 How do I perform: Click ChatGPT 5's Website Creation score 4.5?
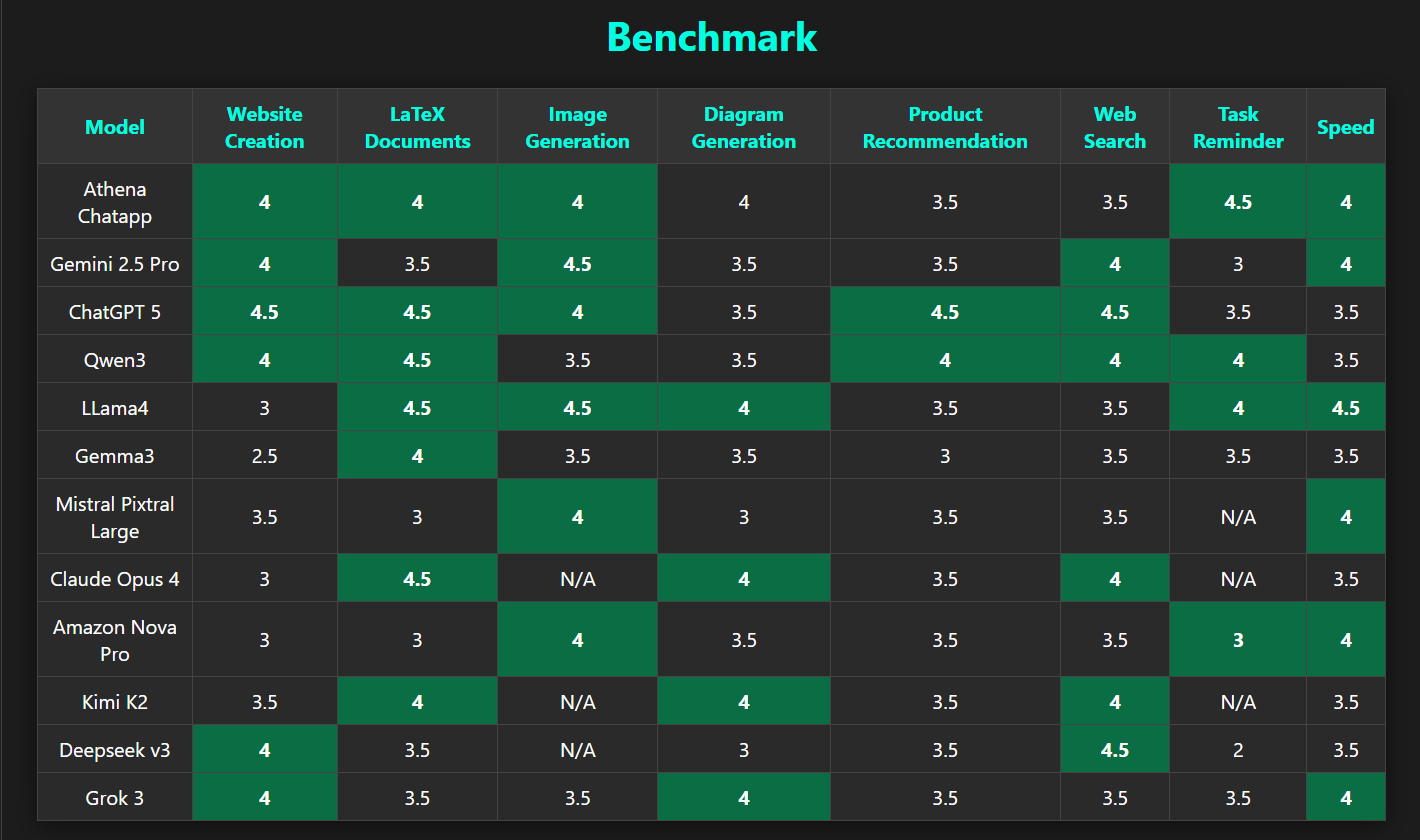point(265,312)
